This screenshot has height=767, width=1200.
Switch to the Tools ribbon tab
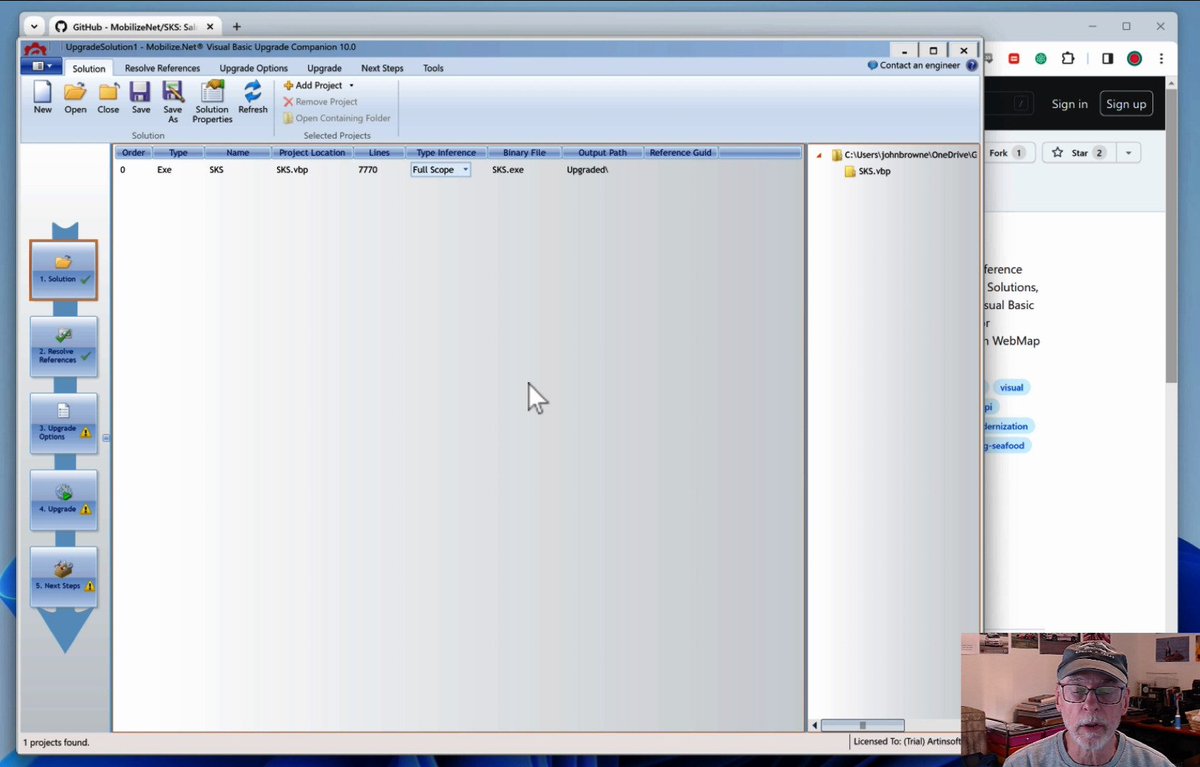[433, 68]
